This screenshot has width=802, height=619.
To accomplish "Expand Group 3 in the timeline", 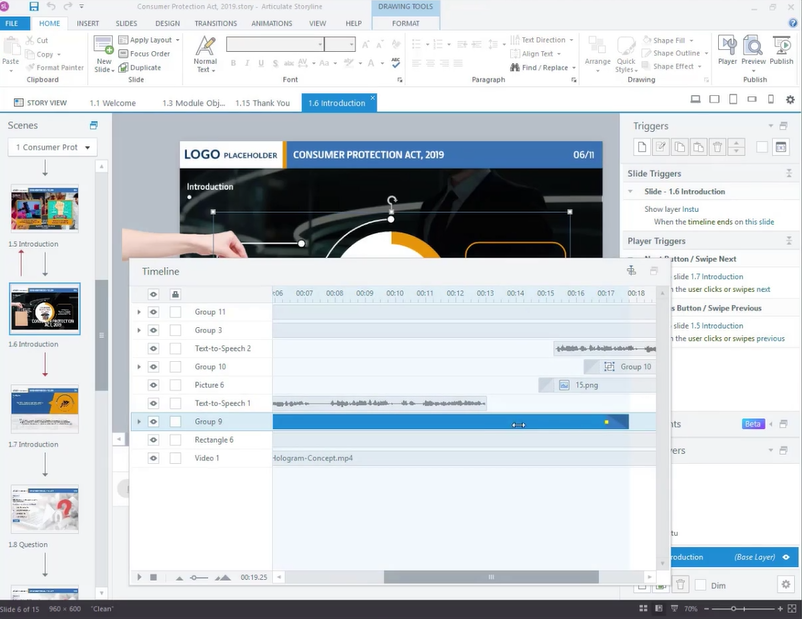I will (x=139, y=330).
